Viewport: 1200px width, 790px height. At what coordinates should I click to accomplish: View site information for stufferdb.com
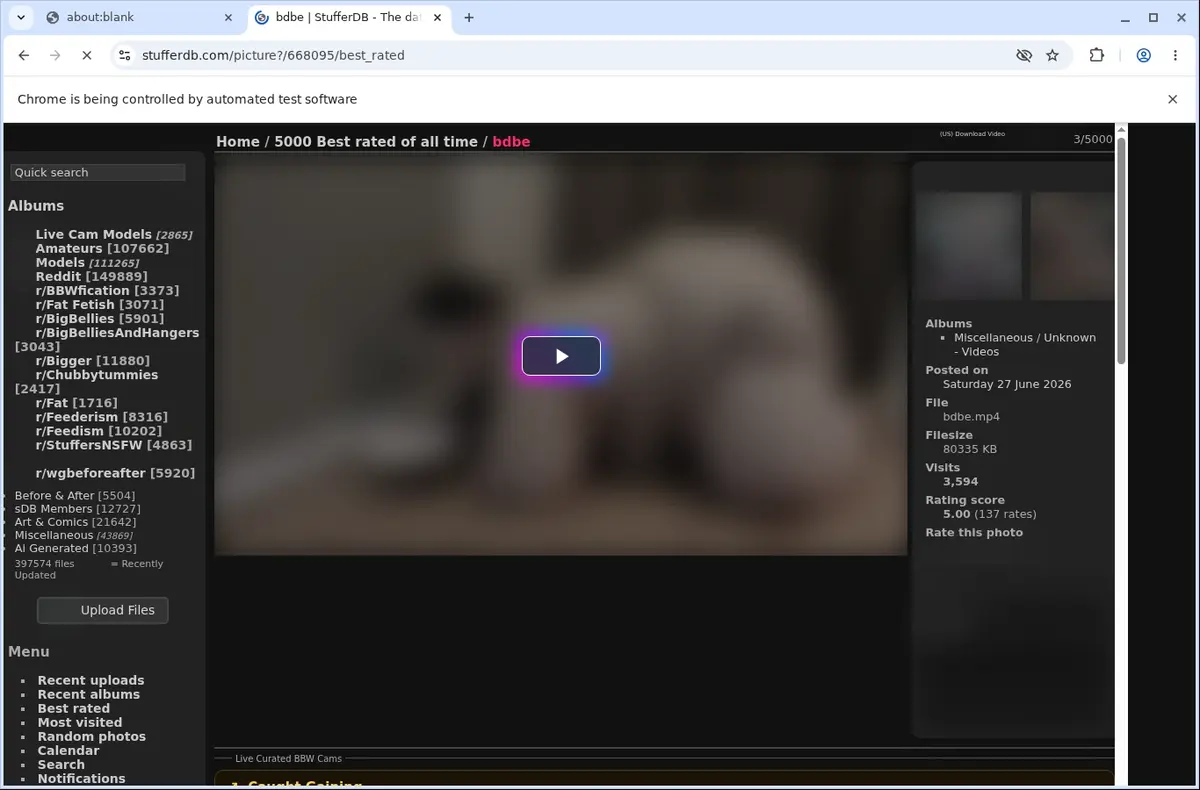(124, 56)
